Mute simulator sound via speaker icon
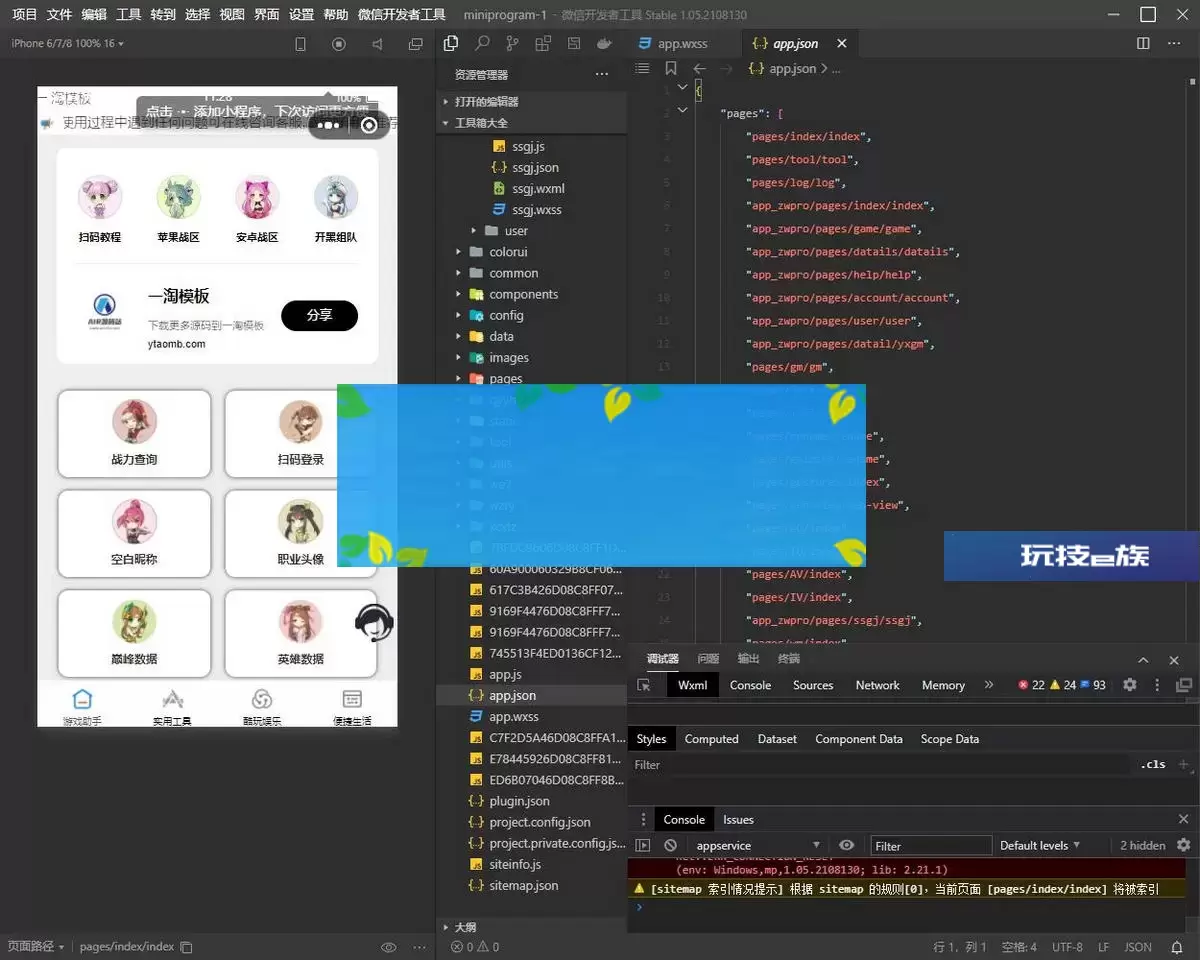The height and width of the screenshot is (960, 1200). (x=377, y=44)
